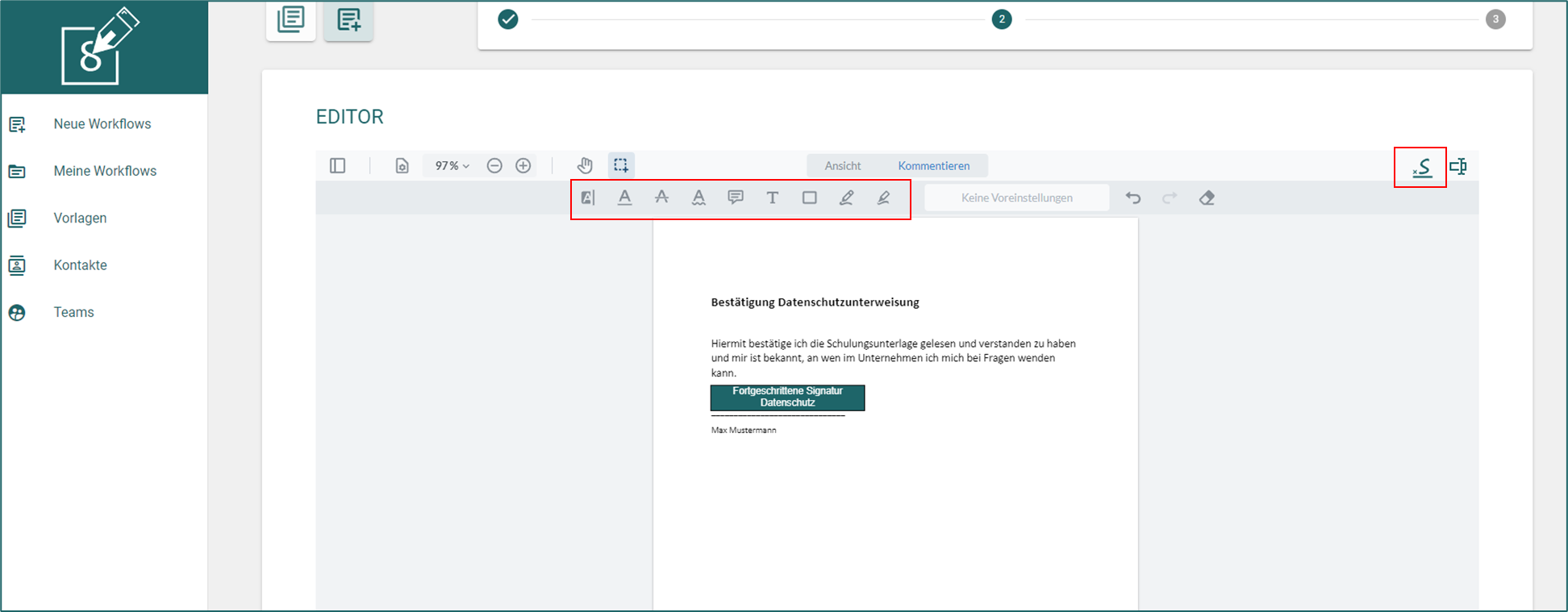The width and height of the screenshot is (1568, 612).
Task: Open the 97% zoom level dropdown
Action: click(452, 165)
